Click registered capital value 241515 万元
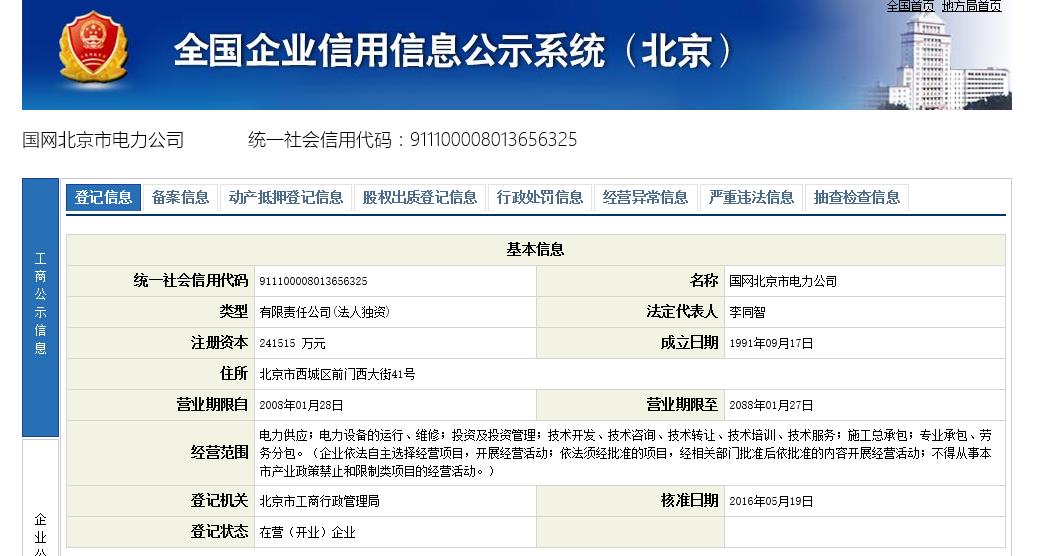 (x=292, y=343)
